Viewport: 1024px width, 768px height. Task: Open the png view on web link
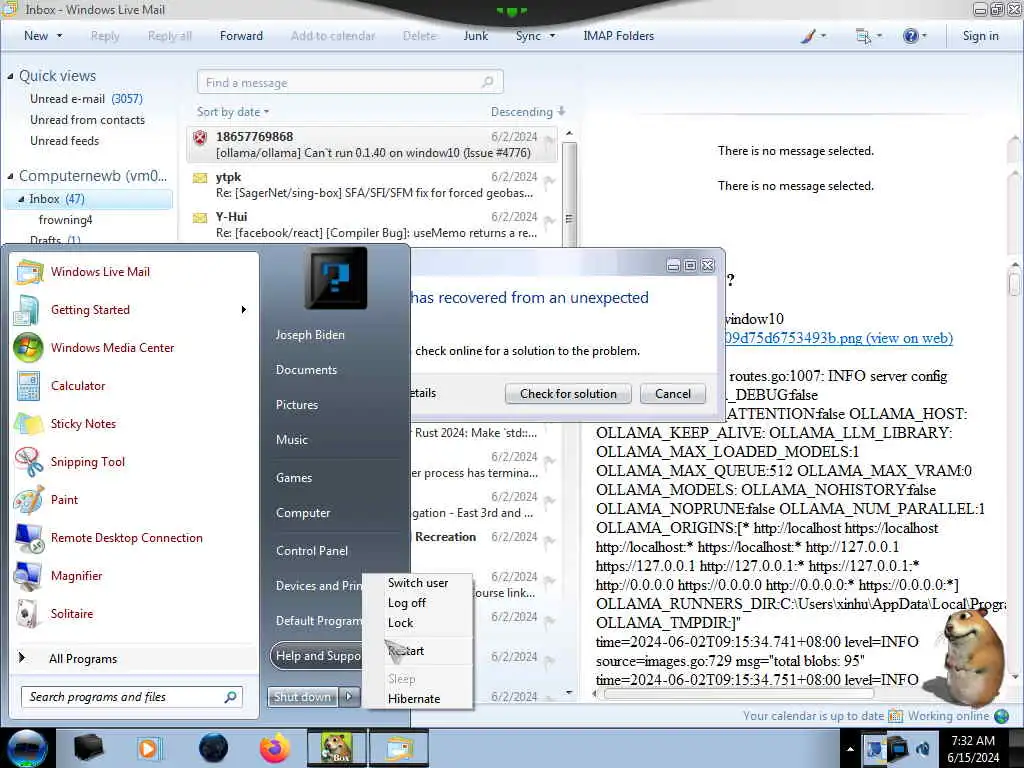tap(839, 338)
